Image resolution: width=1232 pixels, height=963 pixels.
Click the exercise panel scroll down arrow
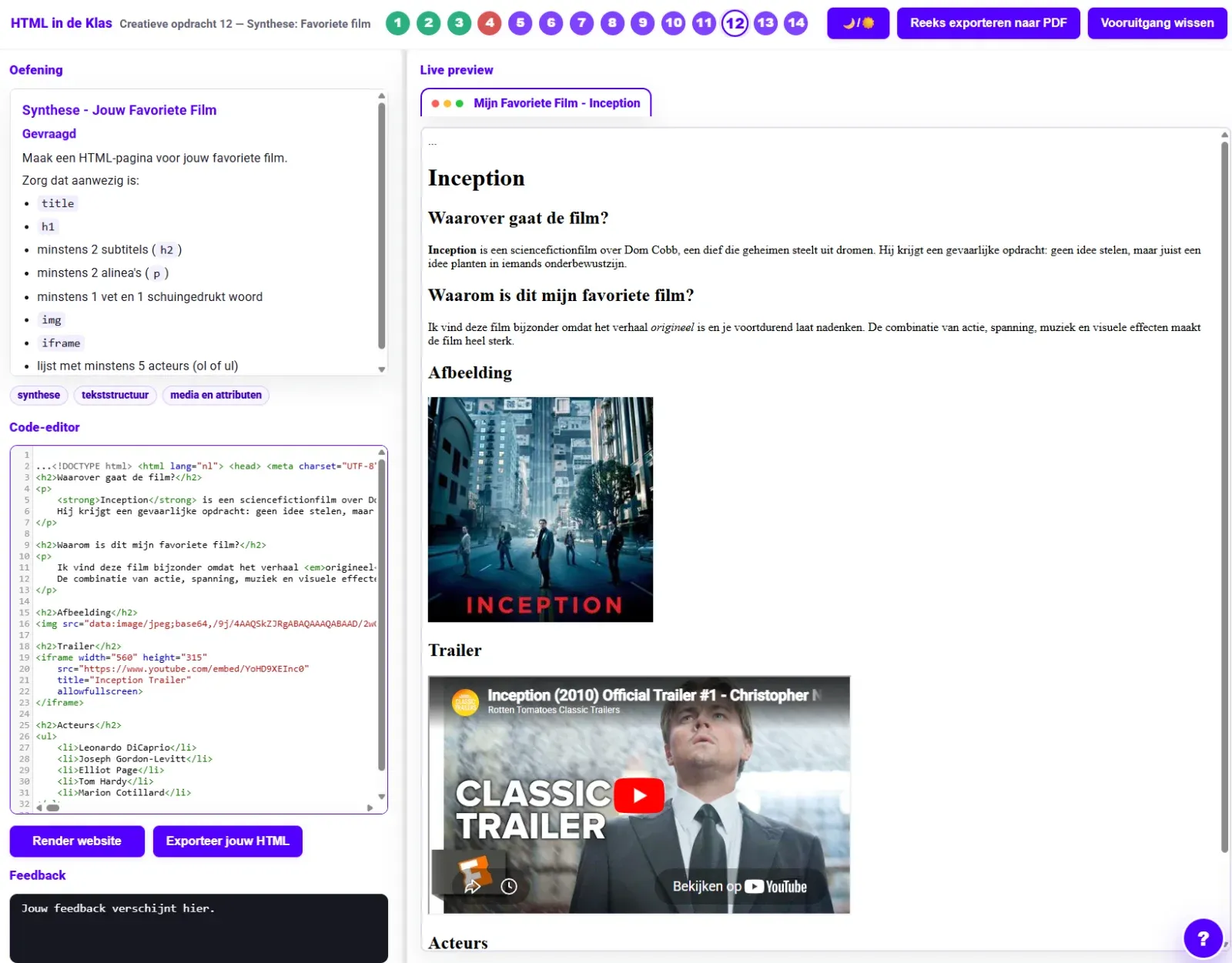(381, 369)
